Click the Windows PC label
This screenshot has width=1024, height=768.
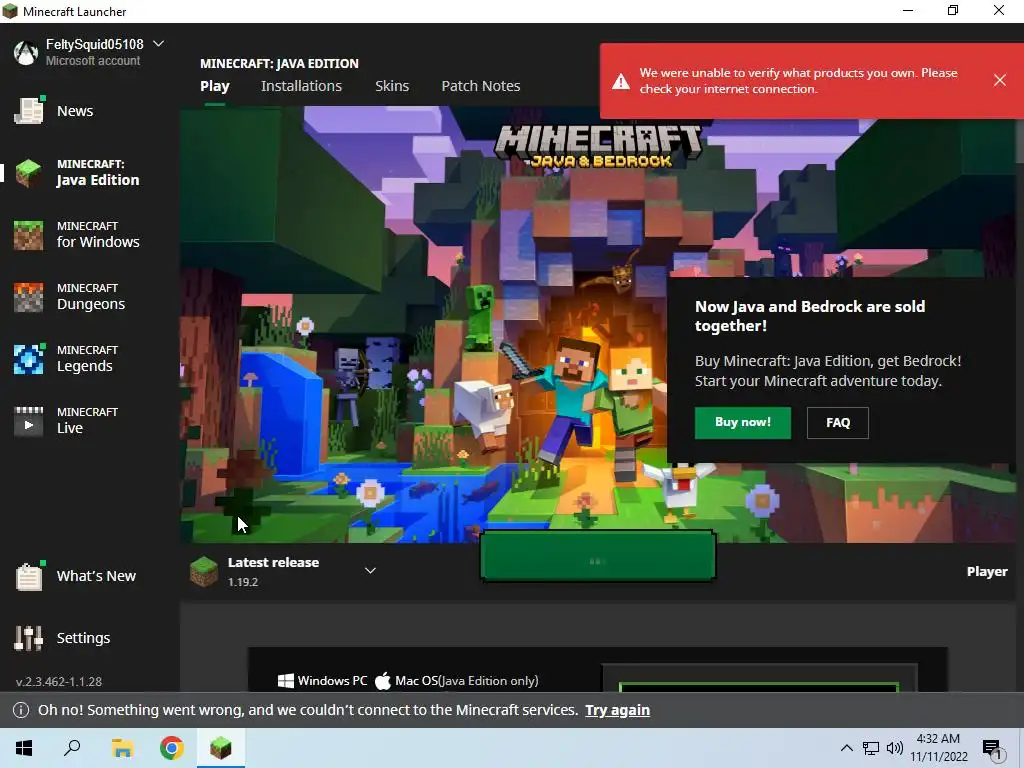[x=332, y=681]
